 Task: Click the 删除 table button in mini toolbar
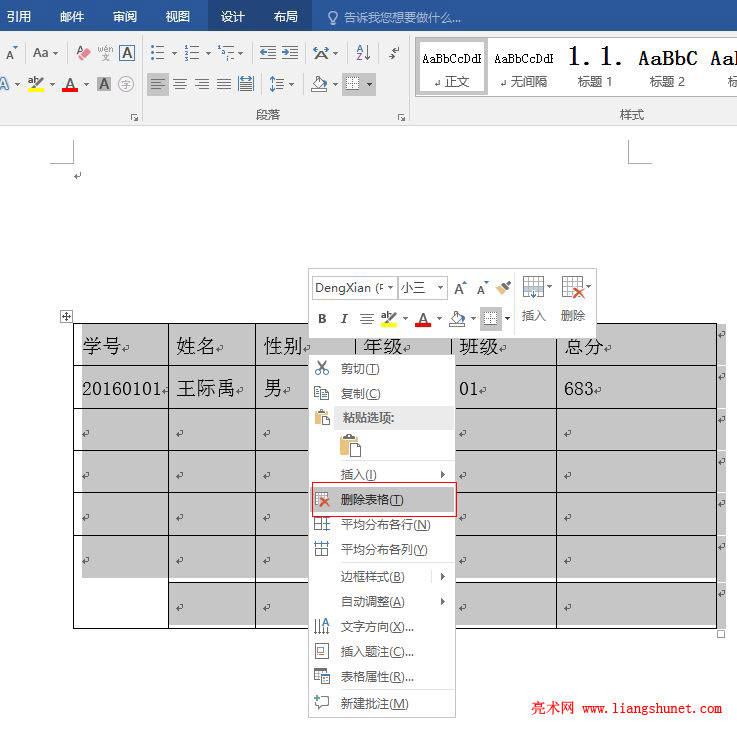tap(574, 299)
